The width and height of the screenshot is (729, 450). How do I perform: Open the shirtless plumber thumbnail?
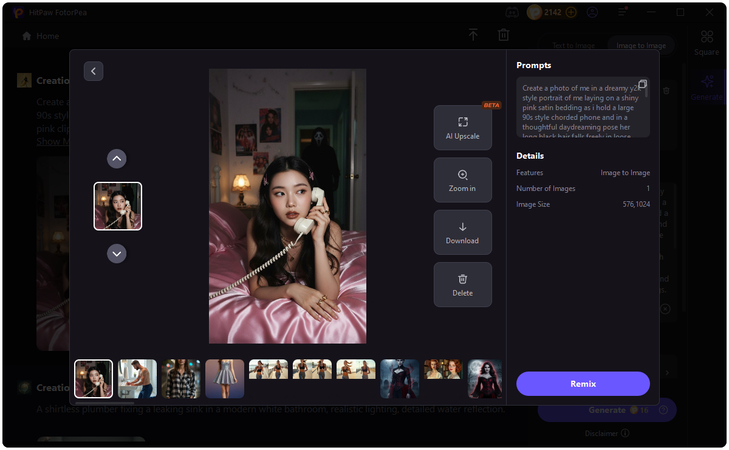pyautogui.click(x=138, y=379)
